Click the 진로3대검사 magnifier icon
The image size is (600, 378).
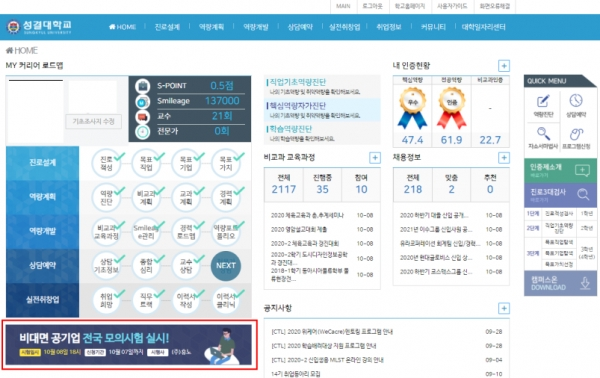click(x=583, y=194)
